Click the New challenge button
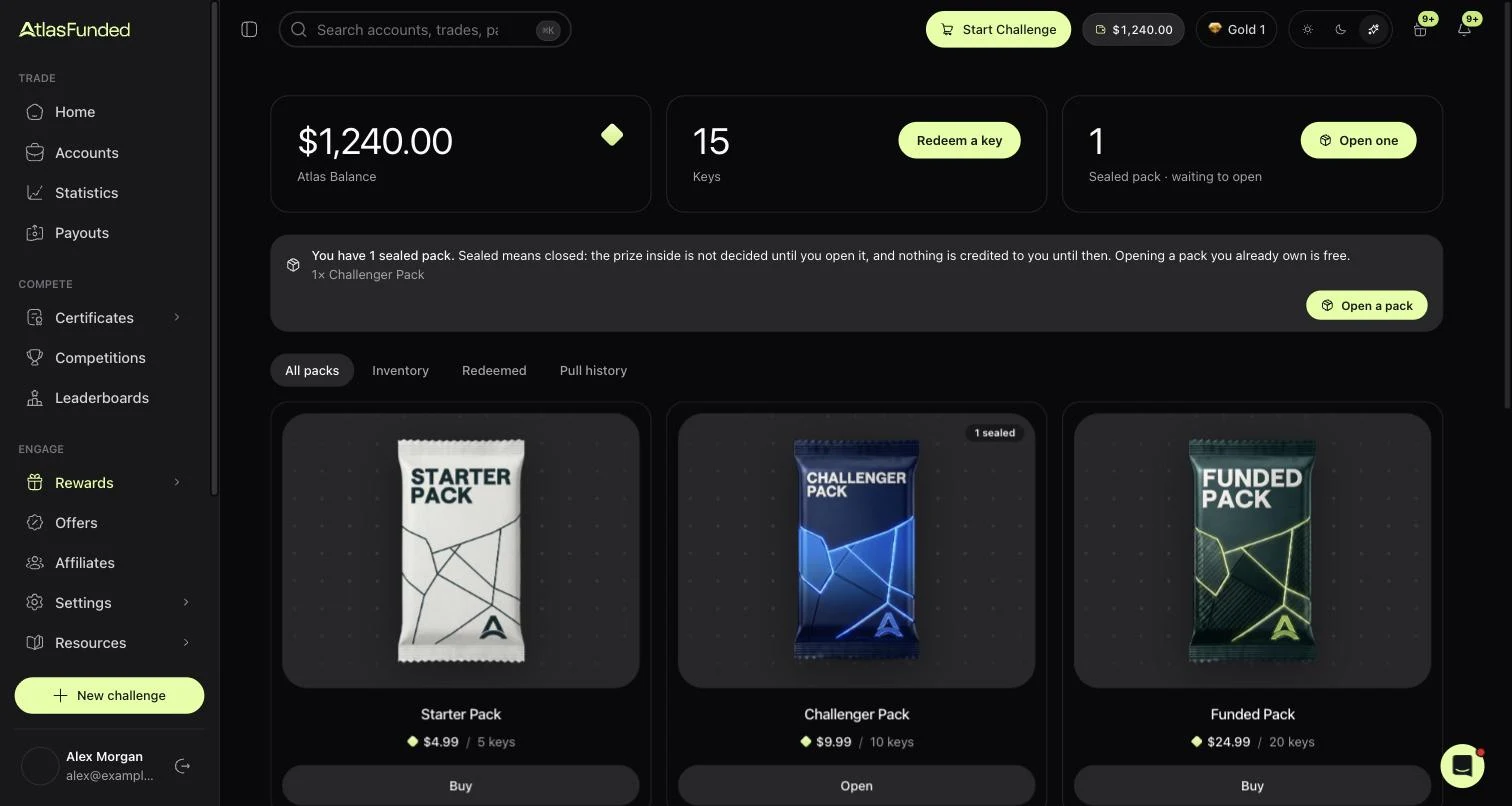Viewport: 1512px width, 806px height. (x=109, y=696)
